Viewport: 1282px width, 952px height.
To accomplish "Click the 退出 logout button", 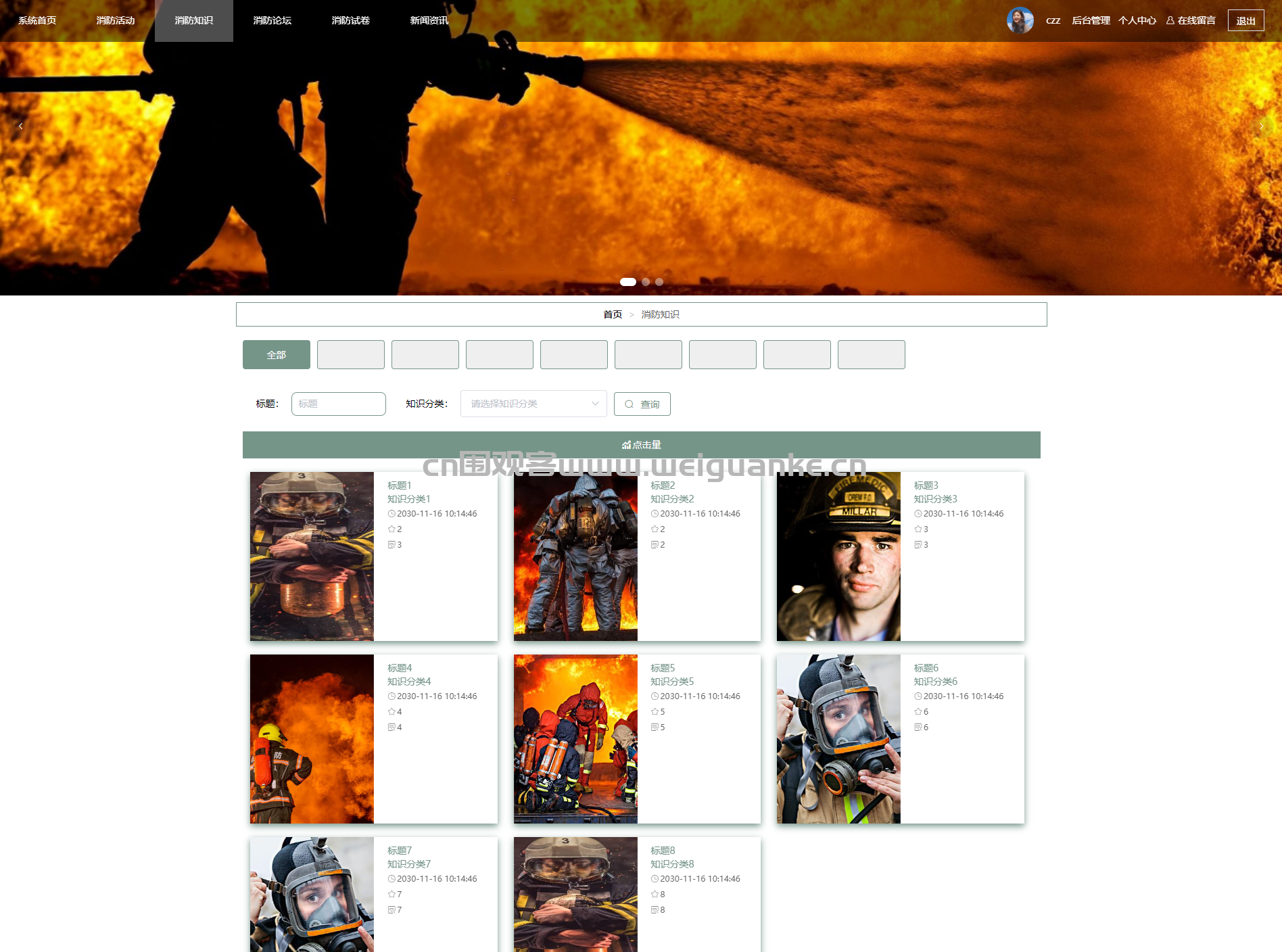I will (x=1245, y=21).
